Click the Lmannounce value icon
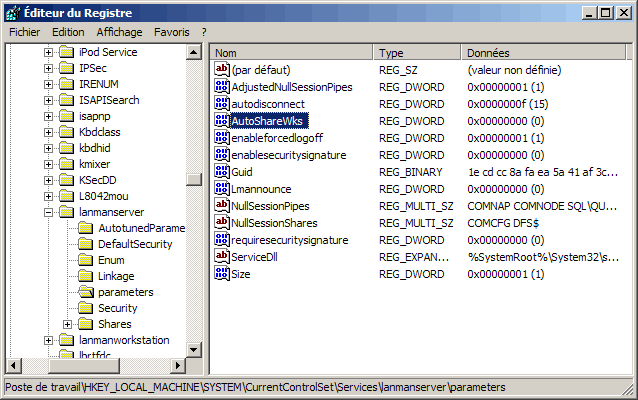This screenshot has height=400, width=638. [222, 189]
